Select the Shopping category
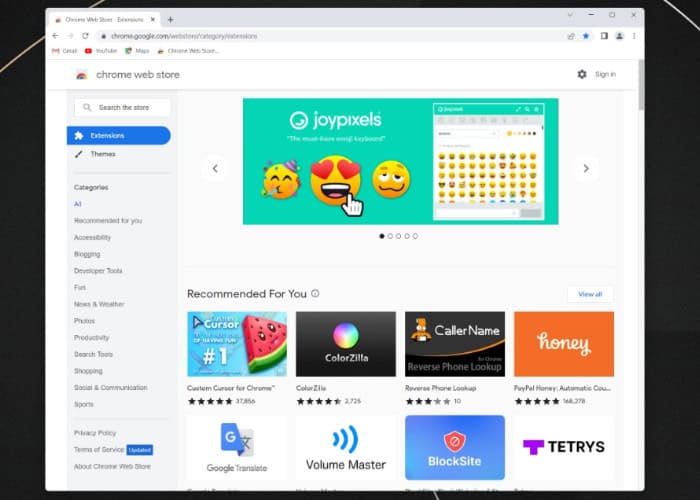This screenshot has width=700, height=500. [88, 371]
